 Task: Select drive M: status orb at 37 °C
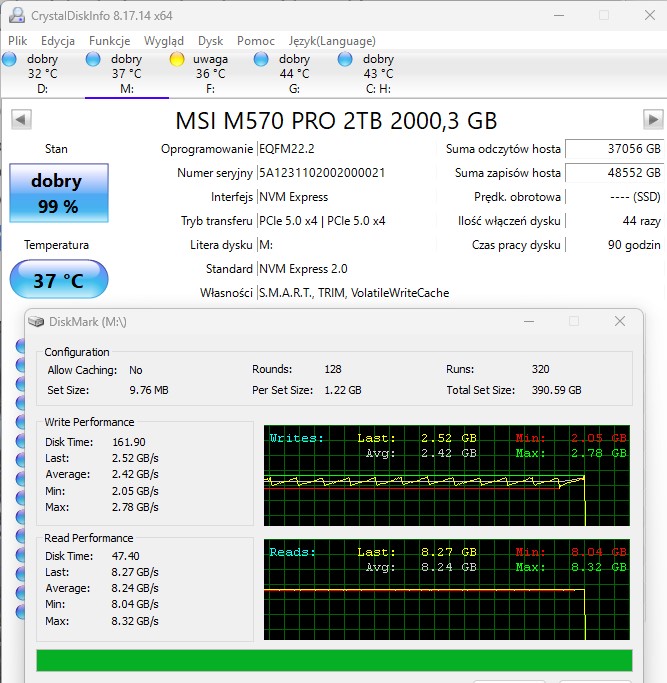(x=94, y=60)
